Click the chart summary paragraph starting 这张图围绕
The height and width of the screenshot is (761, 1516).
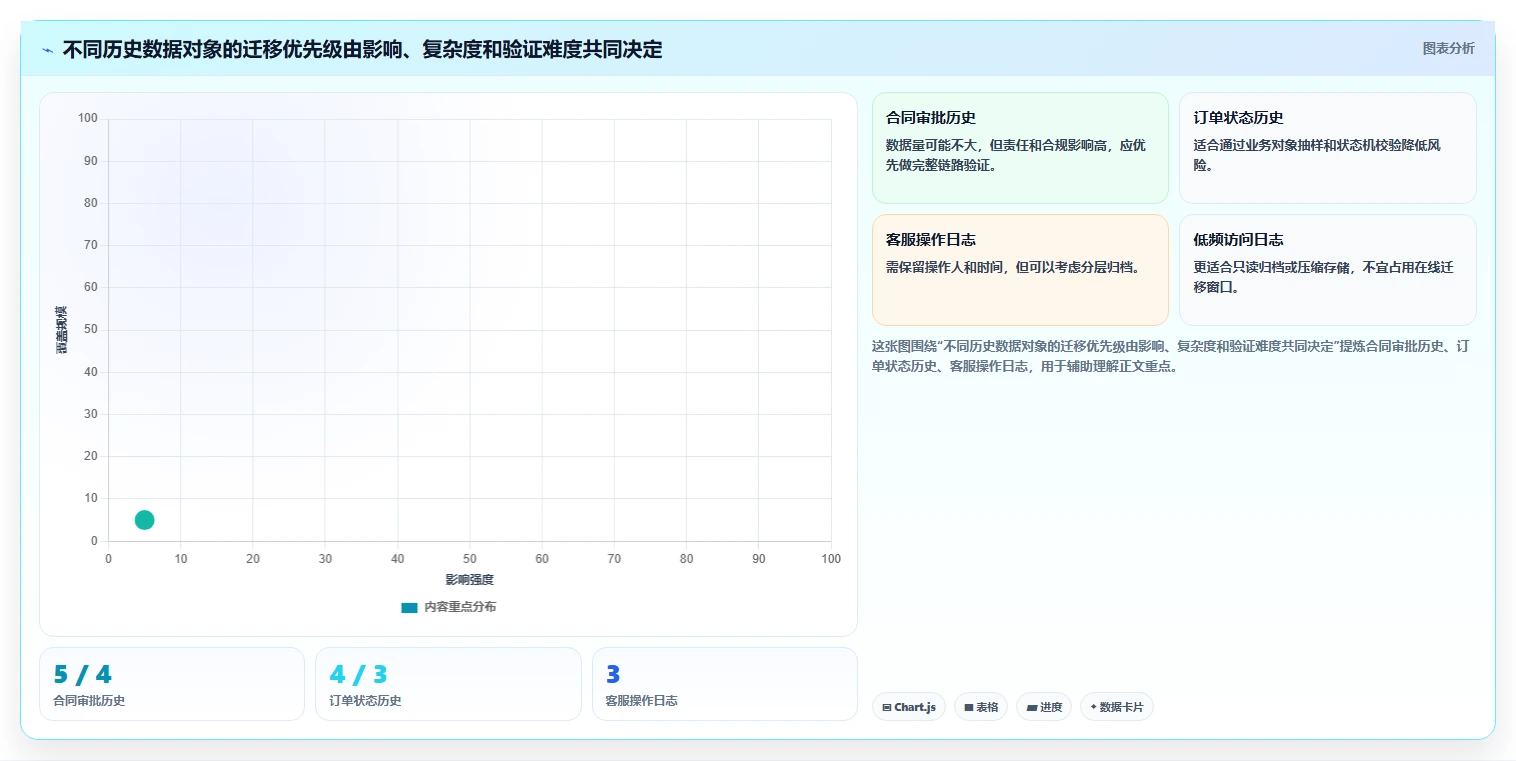[x=1171, y=356]
